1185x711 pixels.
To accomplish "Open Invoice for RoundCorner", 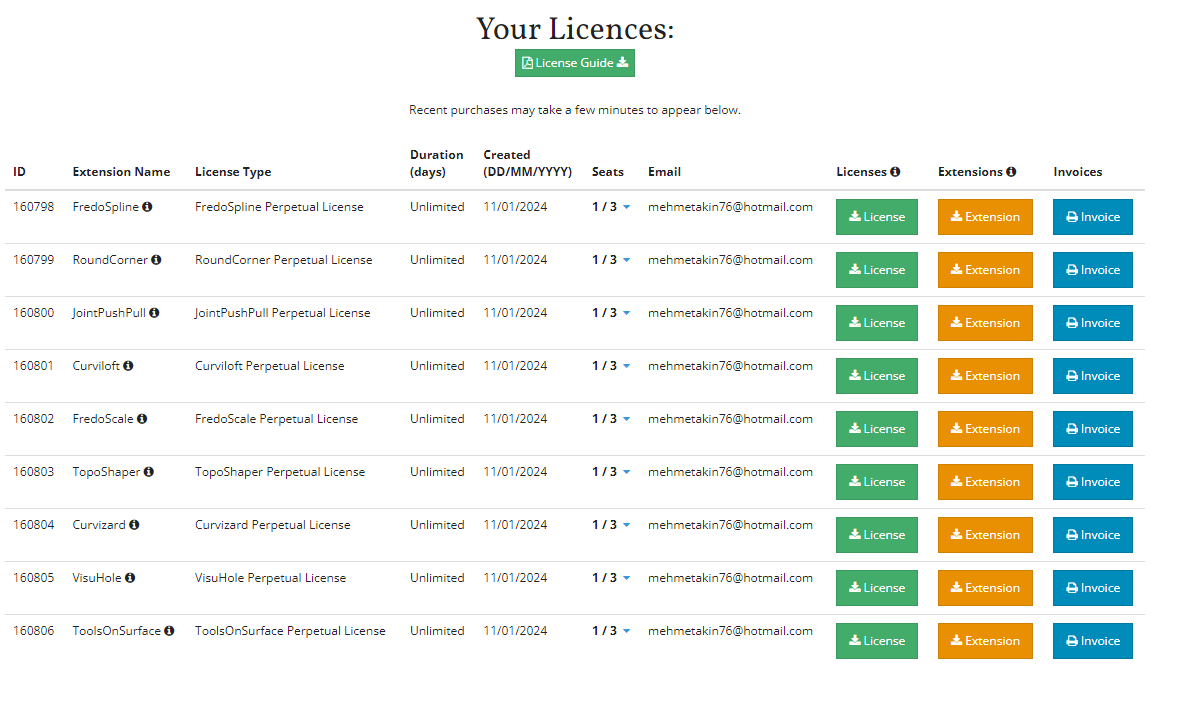I will click(x=1093, y=270).
